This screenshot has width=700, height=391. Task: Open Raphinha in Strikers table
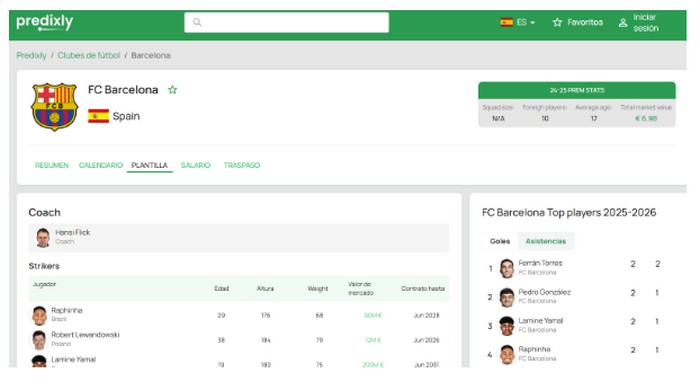(x=67, y=311)
